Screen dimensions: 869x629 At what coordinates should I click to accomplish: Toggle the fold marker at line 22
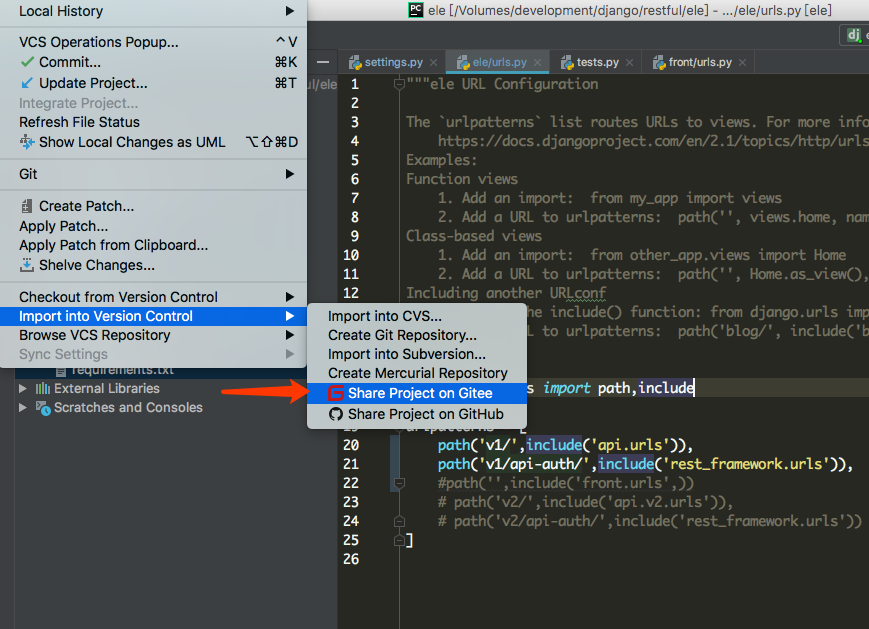click(x=398, y=483)
